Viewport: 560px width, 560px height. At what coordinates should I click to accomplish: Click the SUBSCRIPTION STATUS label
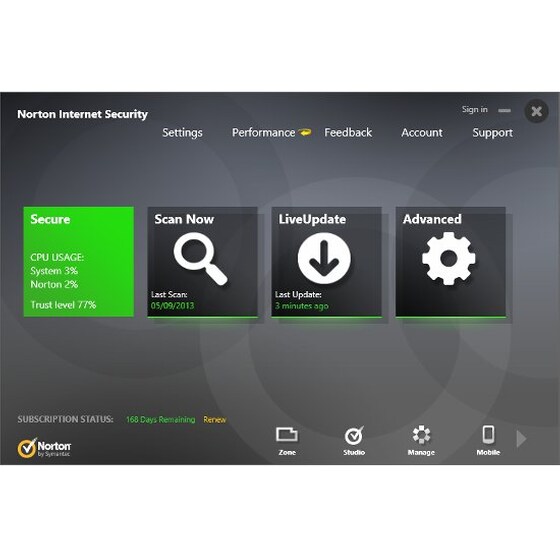point(65,419)
